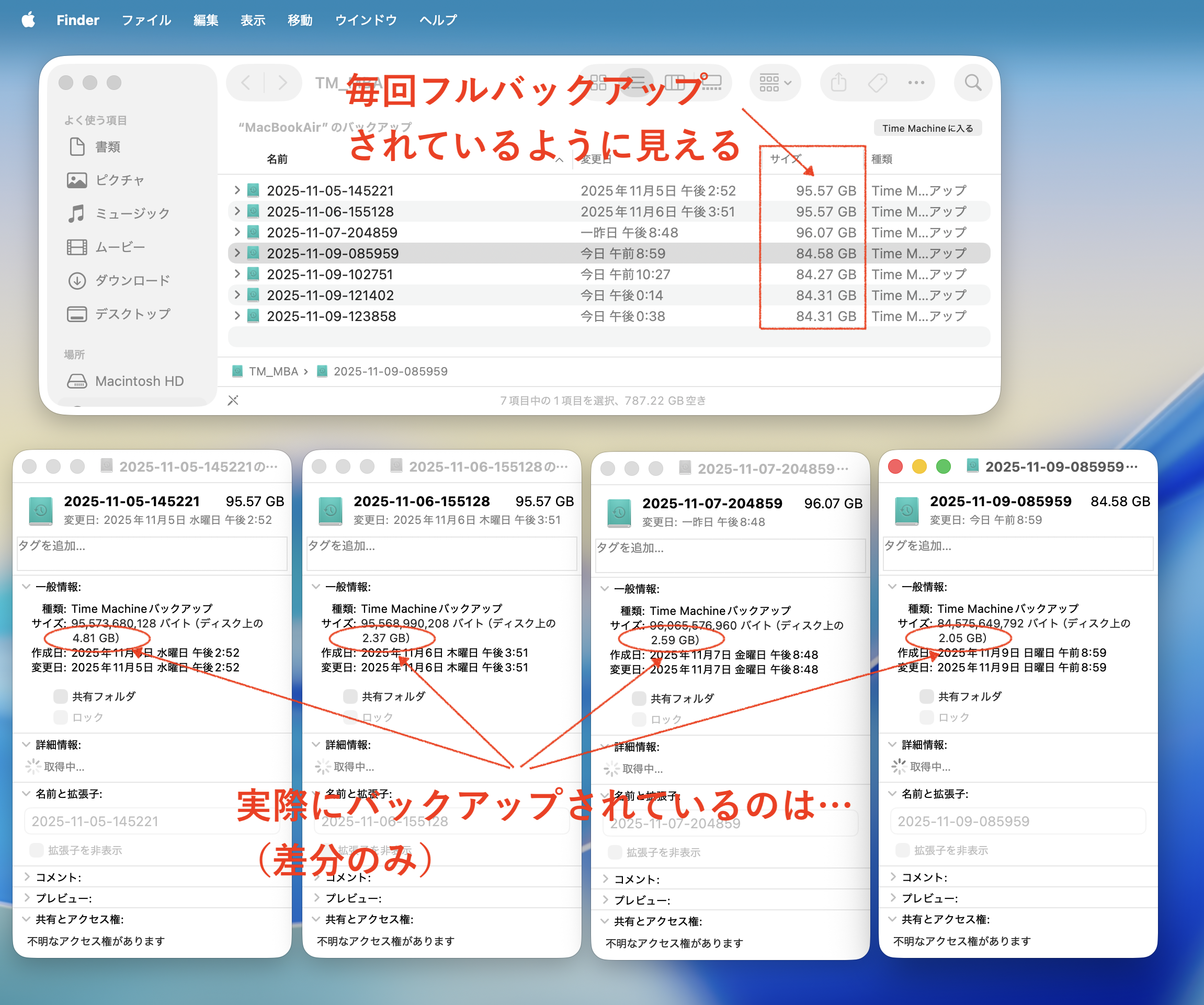1204x1005 pixels.
Task: Open the ファイル menu
Action: click(146, 20)
